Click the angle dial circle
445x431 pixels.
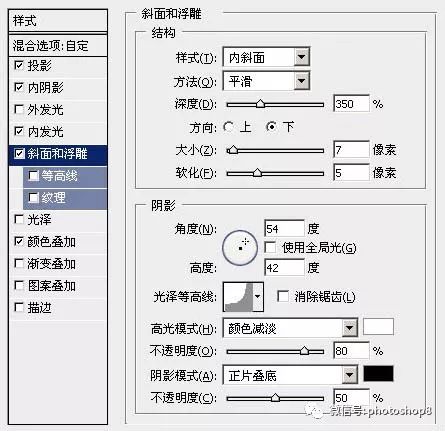(240, 248)
